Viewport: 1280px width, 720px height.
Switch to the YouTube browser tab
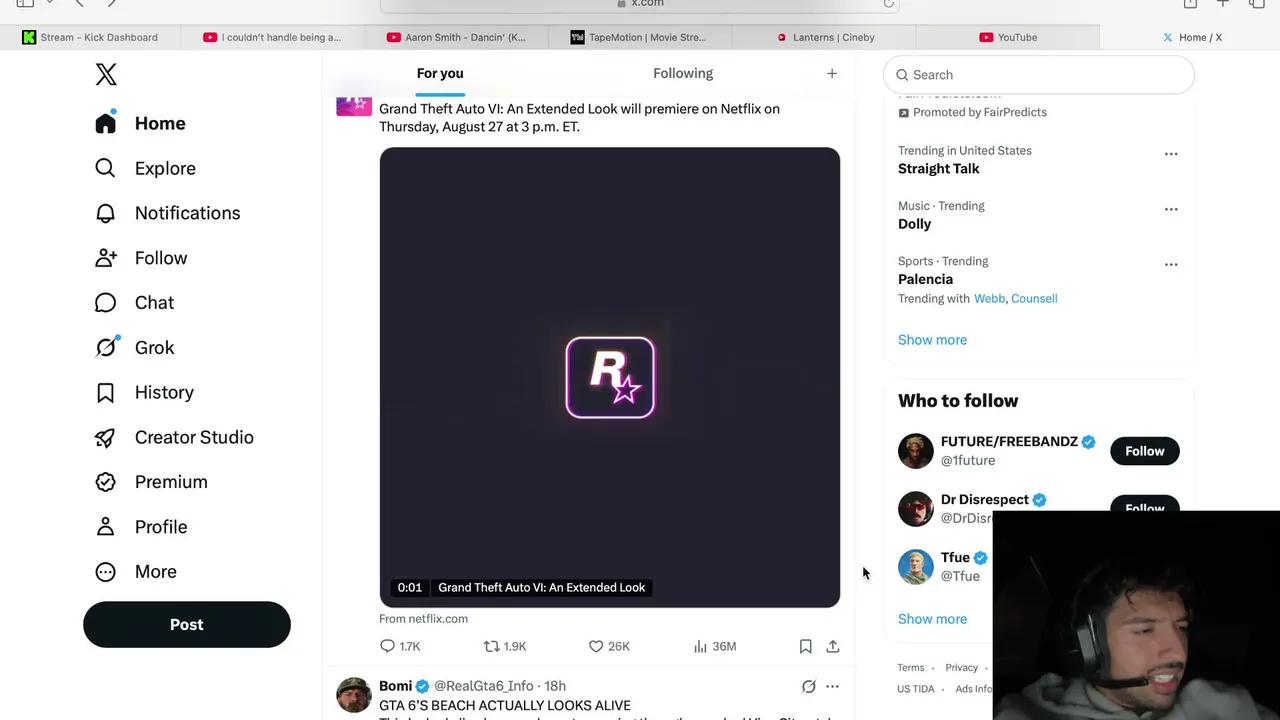[x=1008, y=37]
